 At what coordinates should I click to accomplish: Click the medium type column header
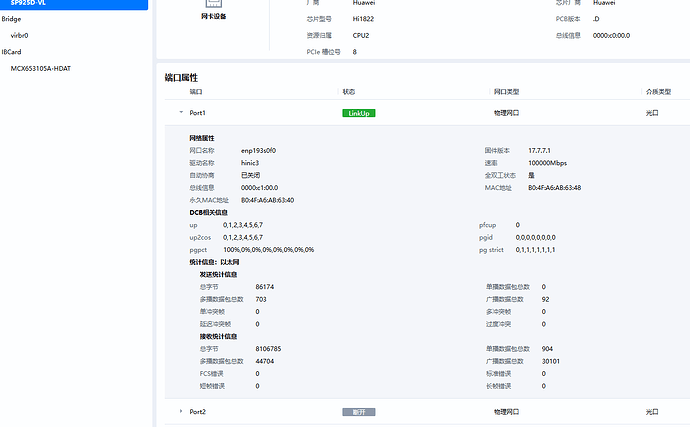(658, 92)
